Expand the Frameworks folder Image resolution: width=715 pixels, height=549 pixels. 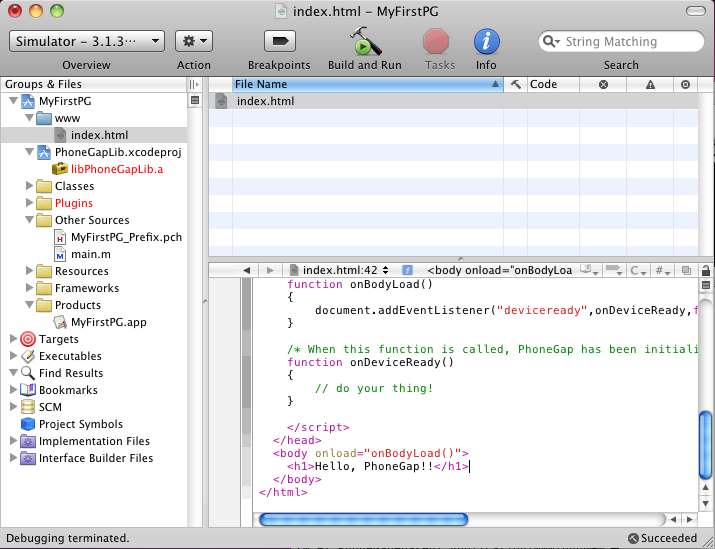[x=30, y=288]
